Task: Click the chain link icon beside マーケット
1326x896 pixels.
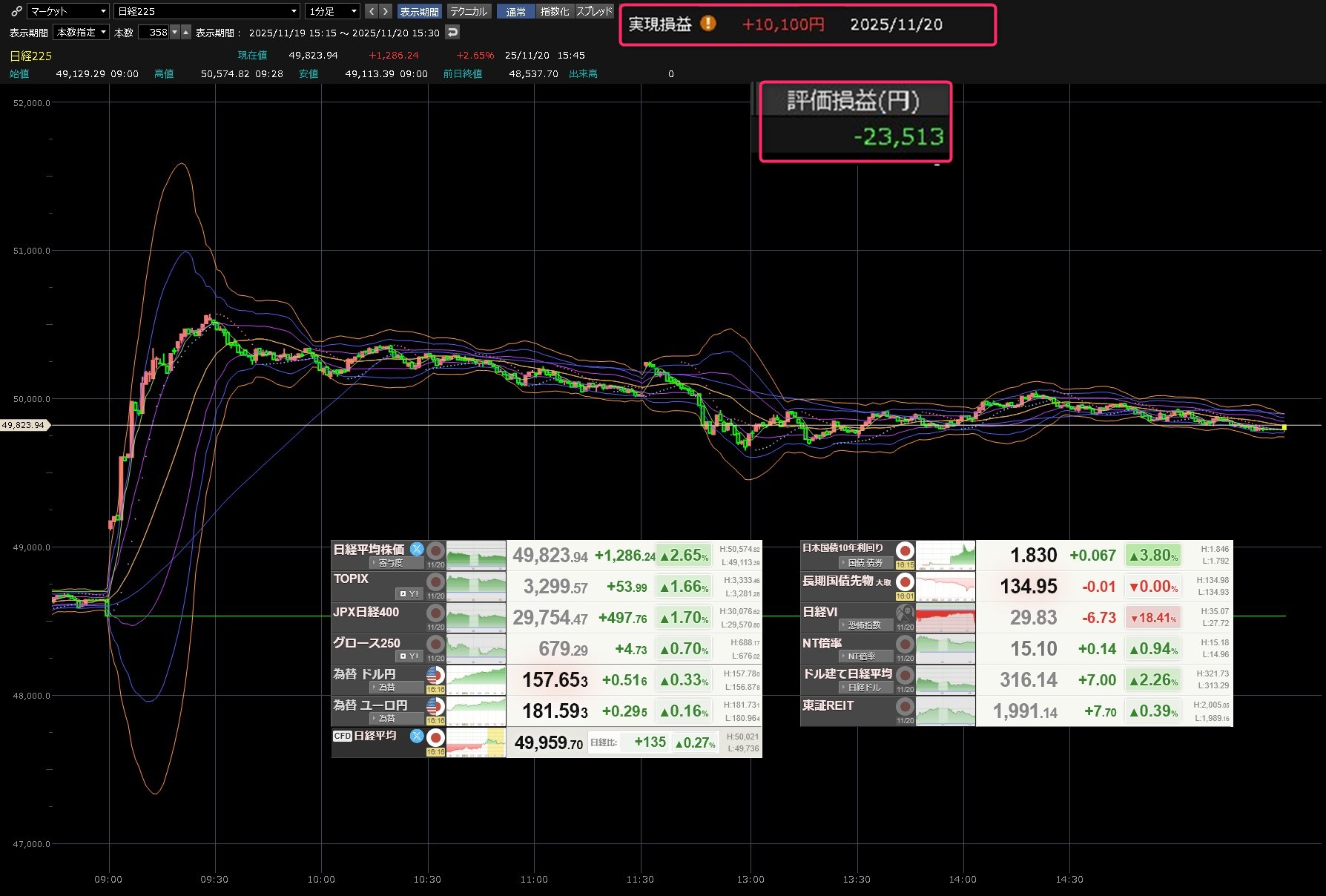Action: [x=16, y=11]
